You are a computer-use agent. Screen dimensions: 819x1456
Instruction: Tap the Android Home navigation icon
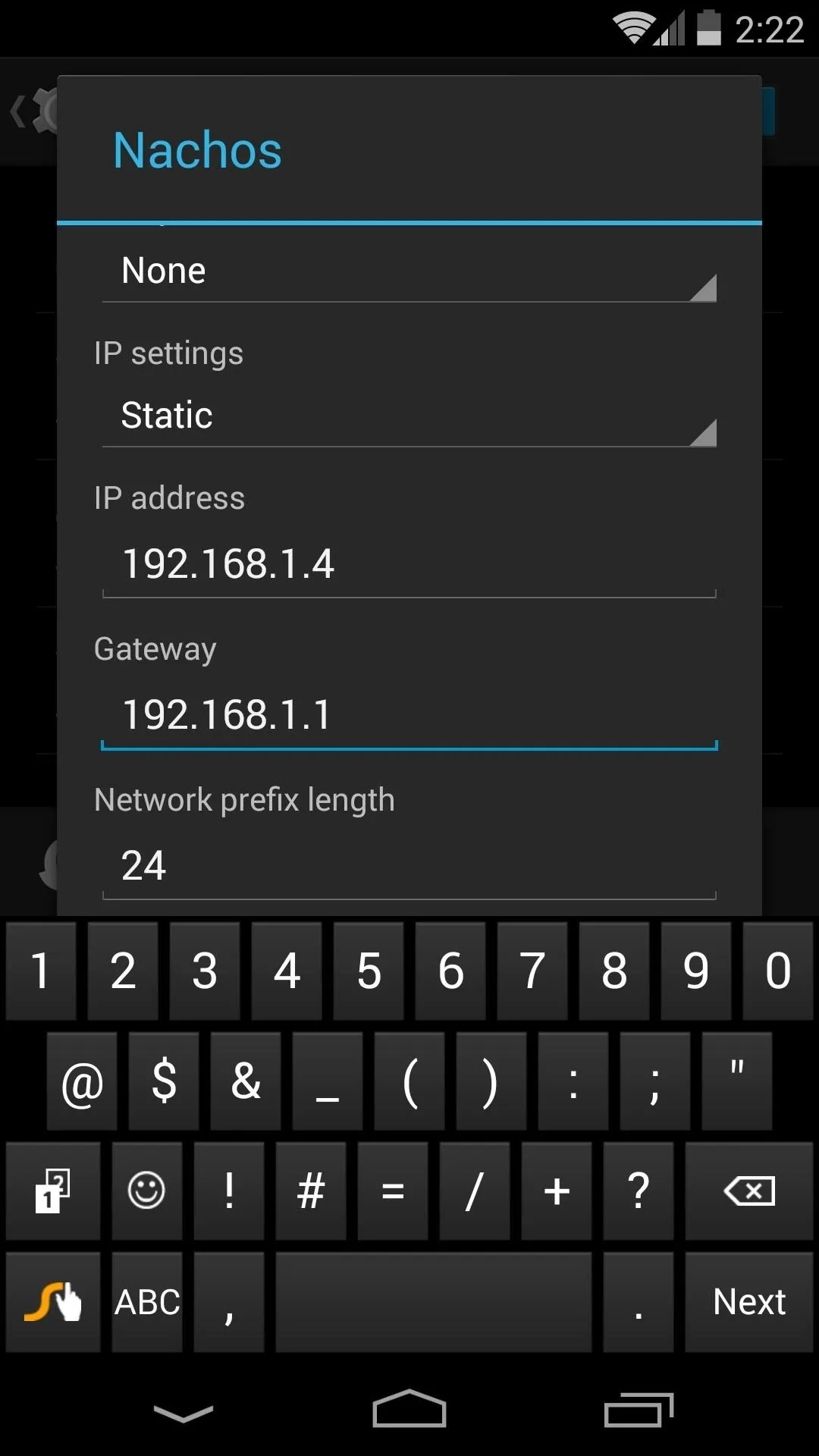click(x=409, y=1410)
